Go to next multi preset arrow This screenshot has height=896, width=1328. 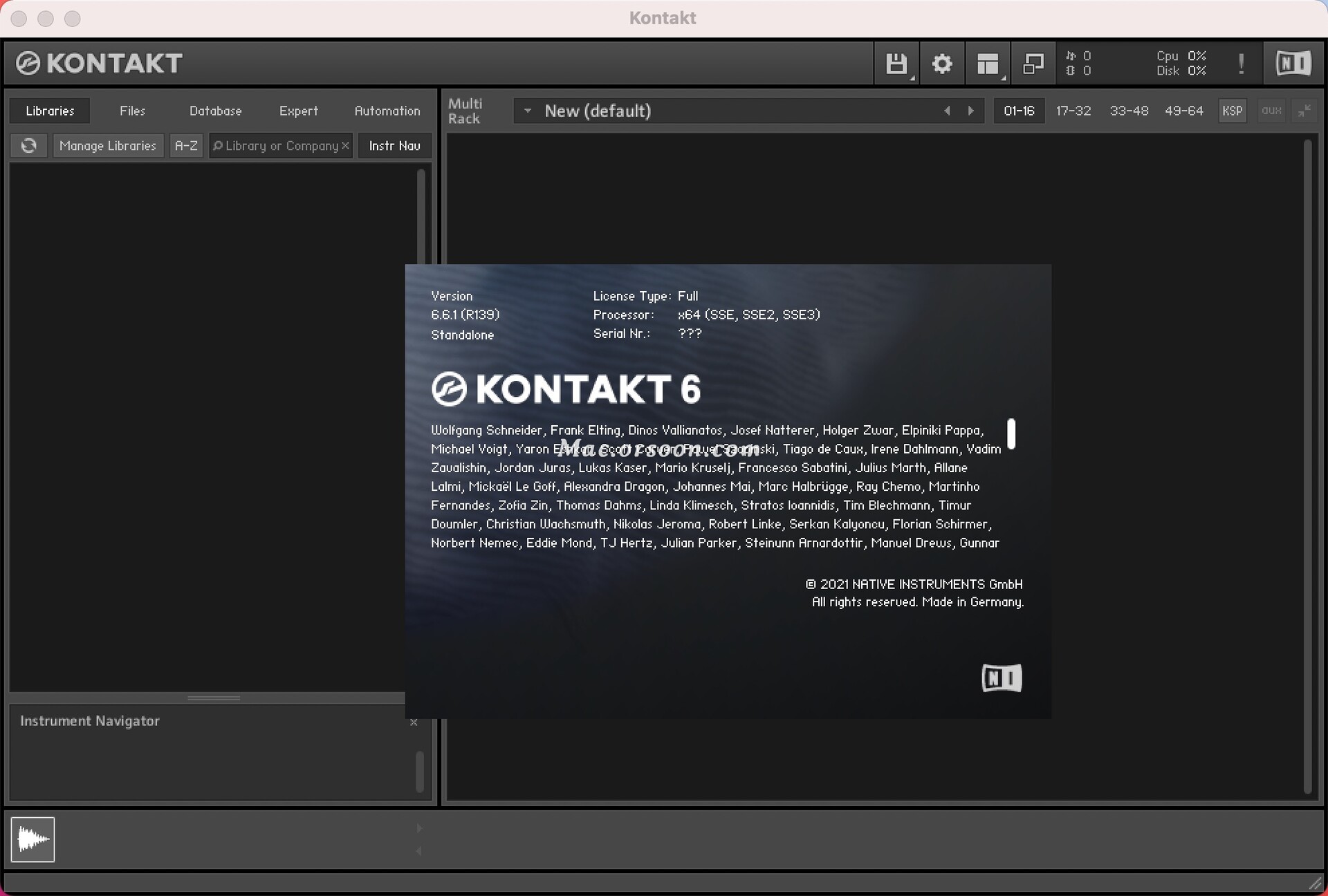[x=971, y=111]
